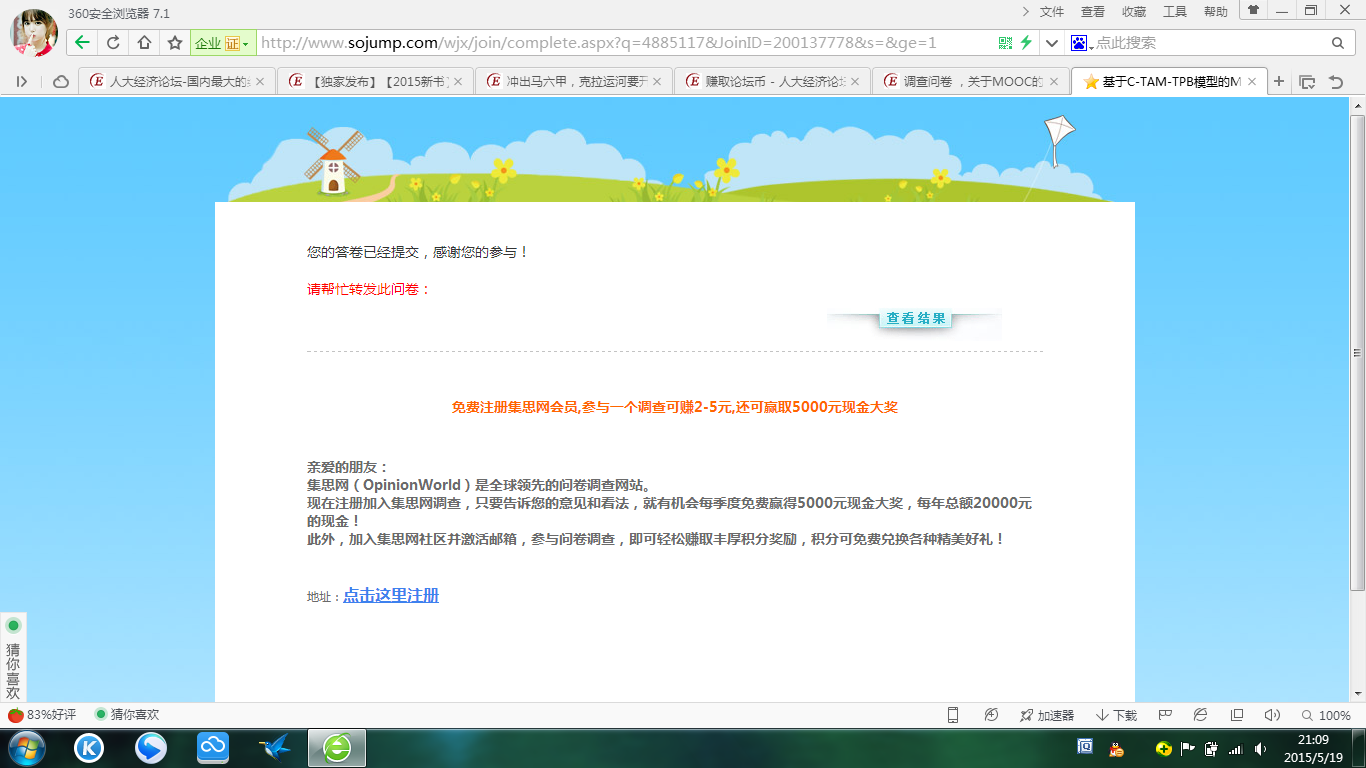
Task: Click the 点击这里注册 link
Action: click(x=391, y=596)
